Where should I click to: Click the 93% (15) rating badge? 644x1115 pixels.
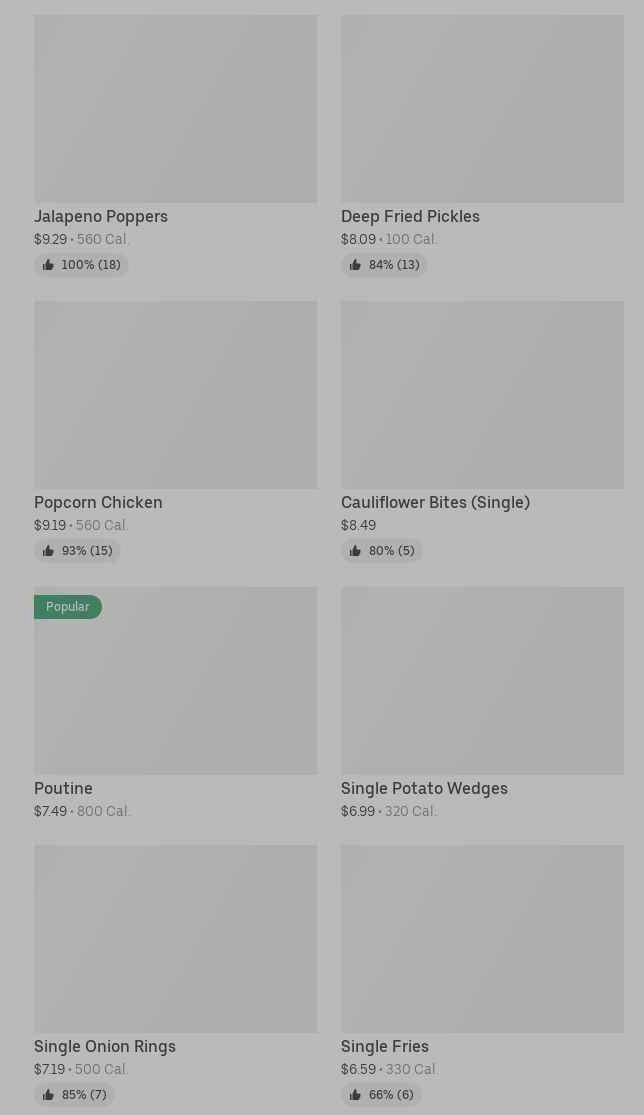click(x=78, y=551)
